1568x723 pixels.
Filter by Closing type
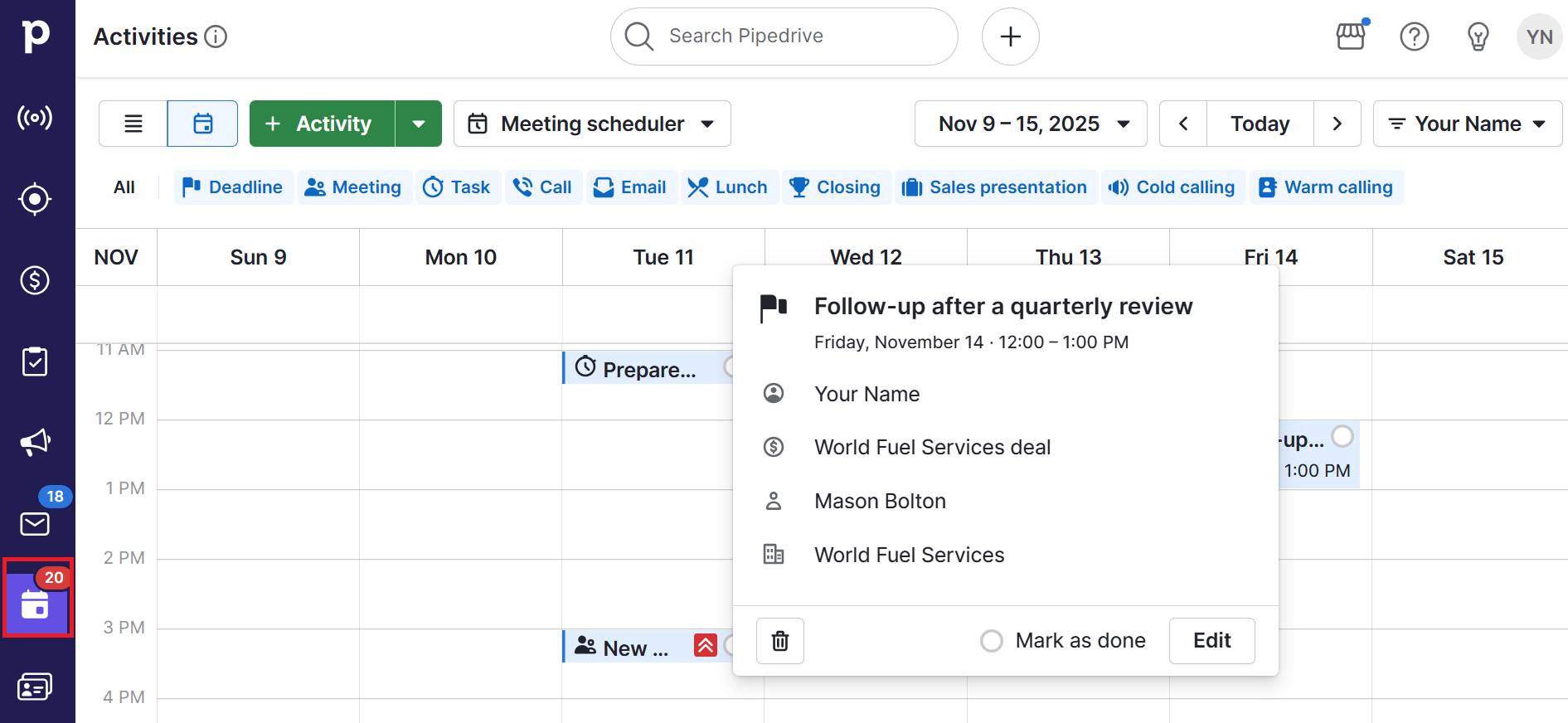pyautogui.click(x=836, y=187)
